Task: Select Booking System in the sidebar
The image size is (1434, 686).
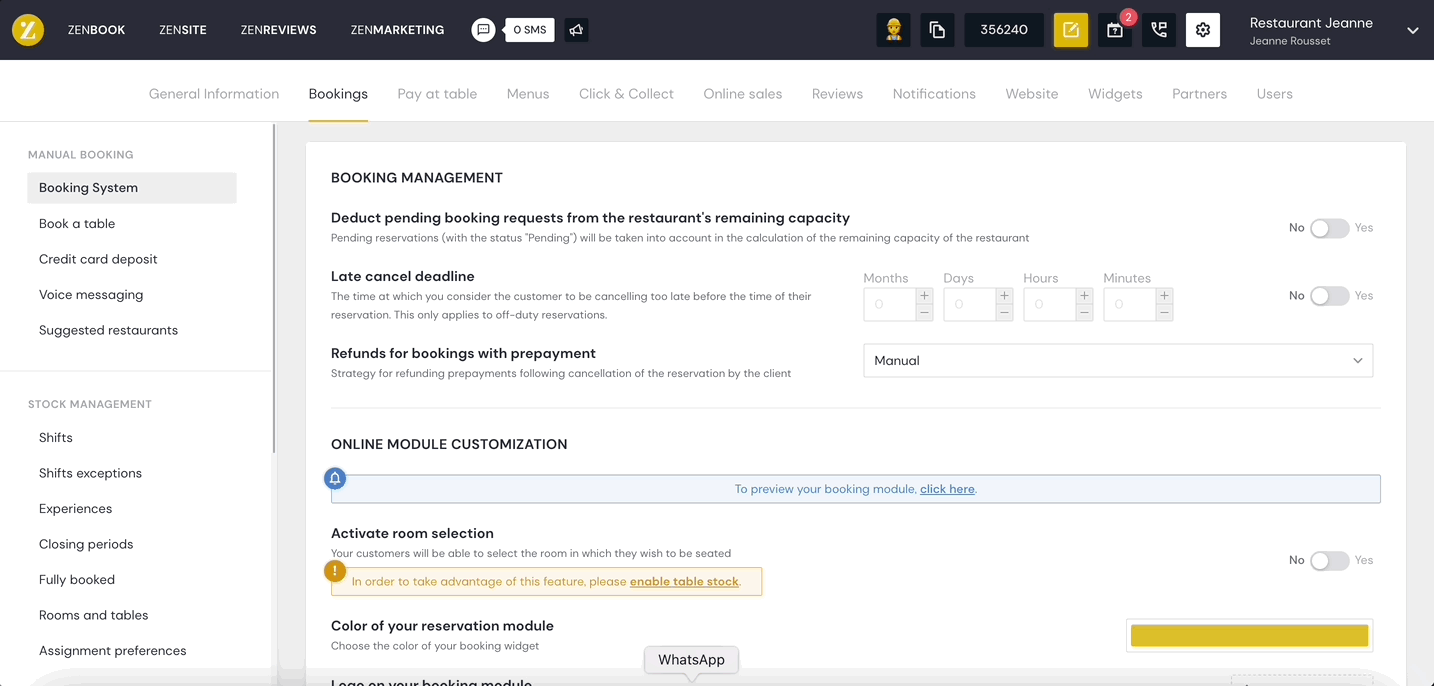Action: (x=132, y=188)
